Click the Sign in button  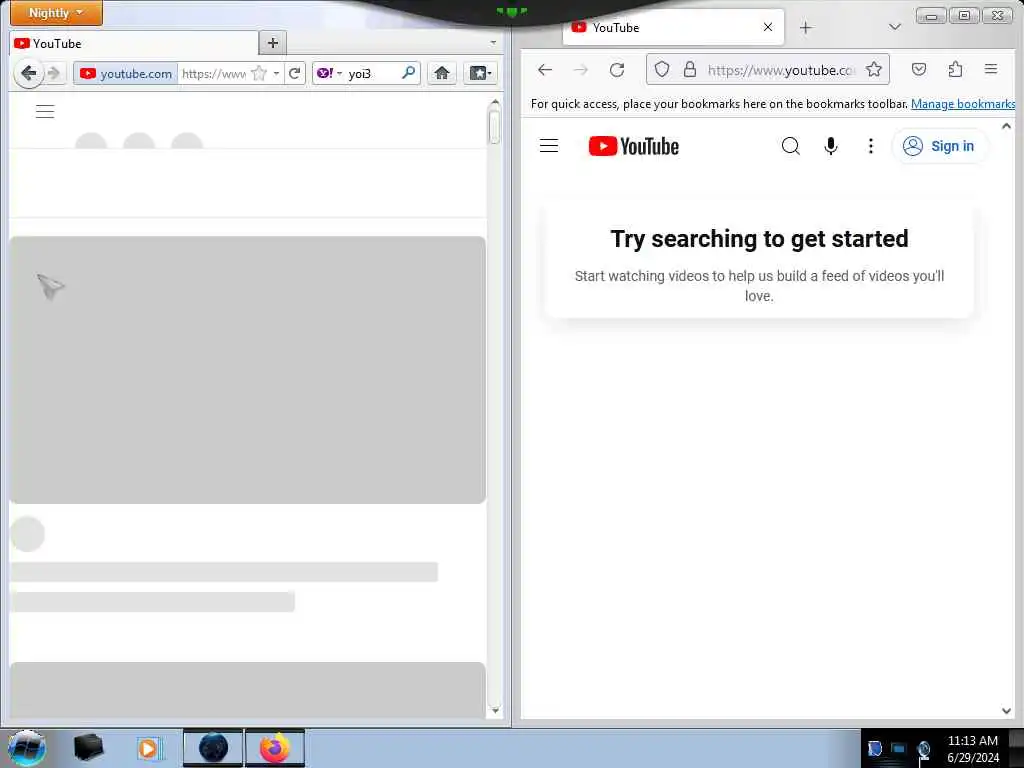939,146
